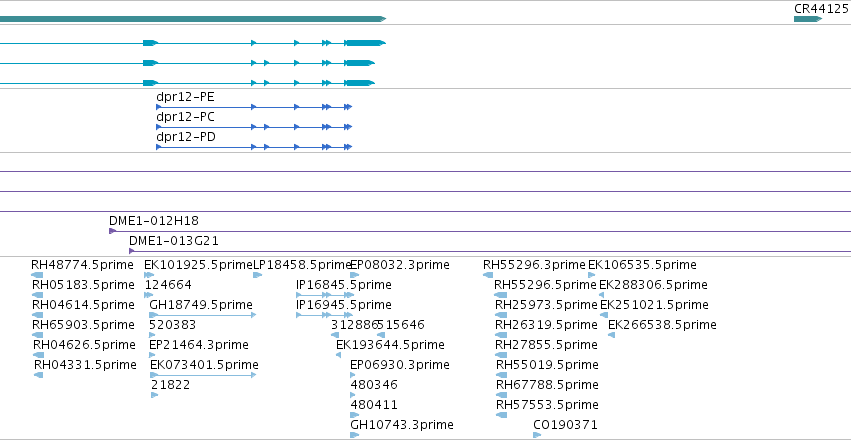Select the DME1-013G21 clone start arrow

131,251
